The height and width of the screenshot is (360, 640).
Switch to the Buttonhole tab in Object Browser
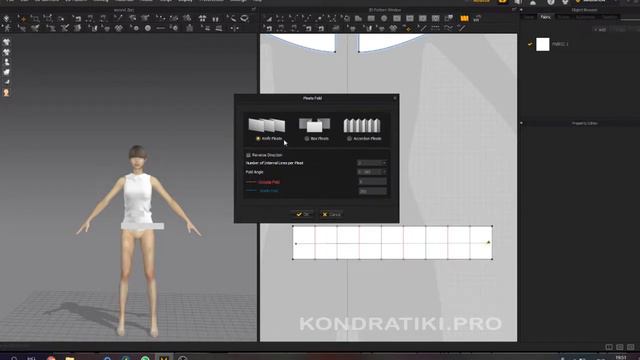(x=585, y=17)
